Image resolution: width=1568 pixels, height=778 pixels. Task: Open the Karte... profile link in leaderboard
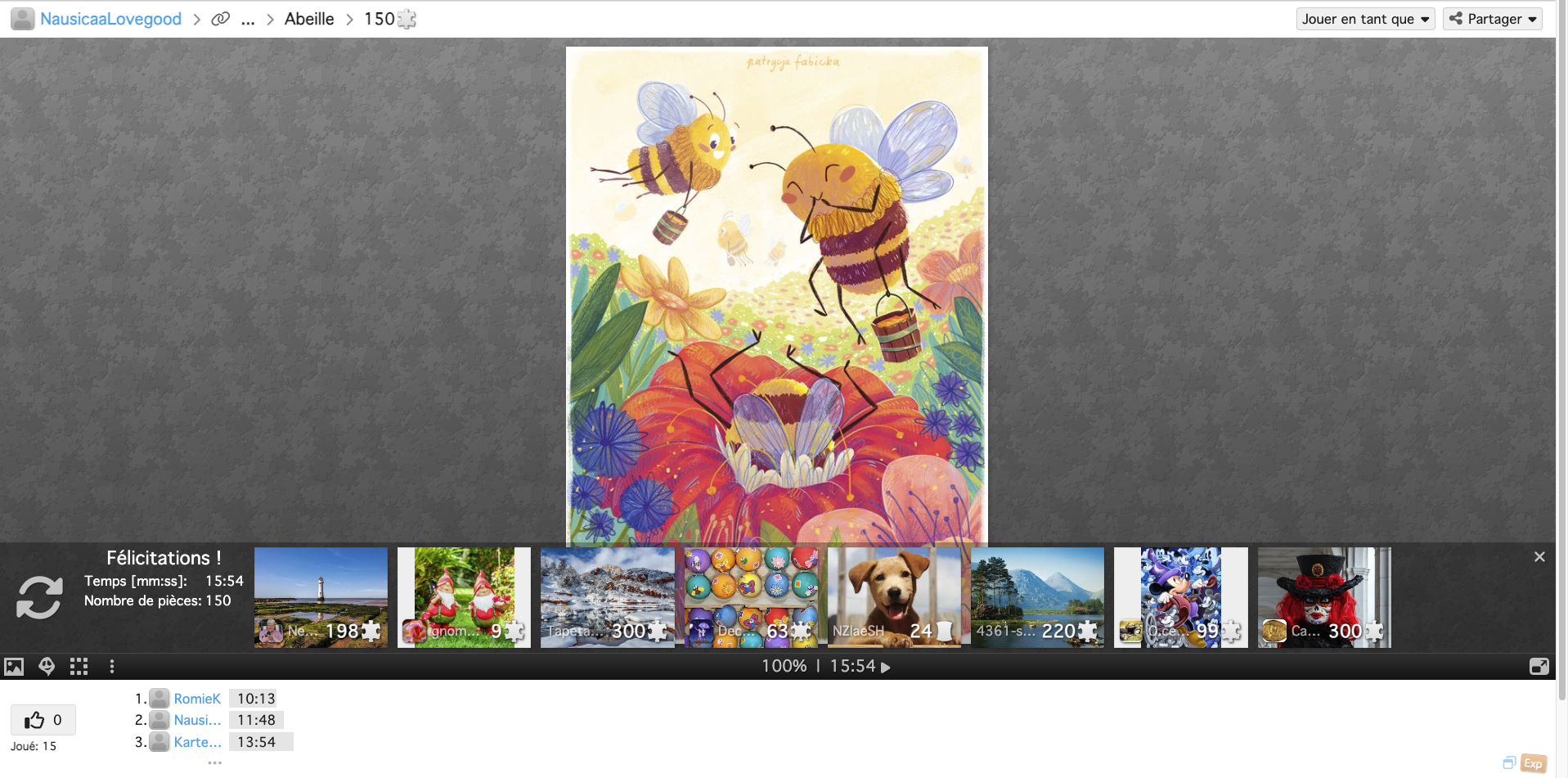point(197,742)
